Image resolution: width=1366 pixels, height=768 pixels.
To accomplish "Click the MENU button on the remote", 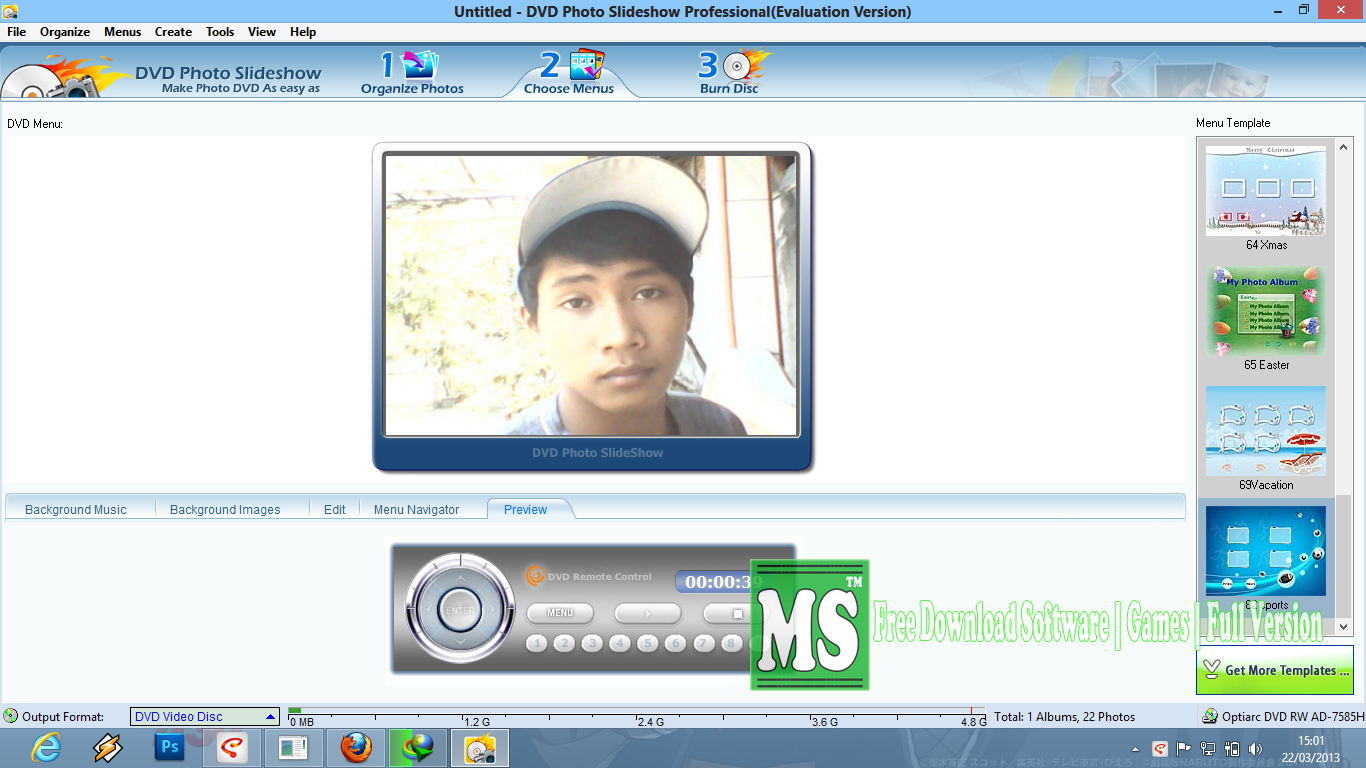I will [560, 613].
